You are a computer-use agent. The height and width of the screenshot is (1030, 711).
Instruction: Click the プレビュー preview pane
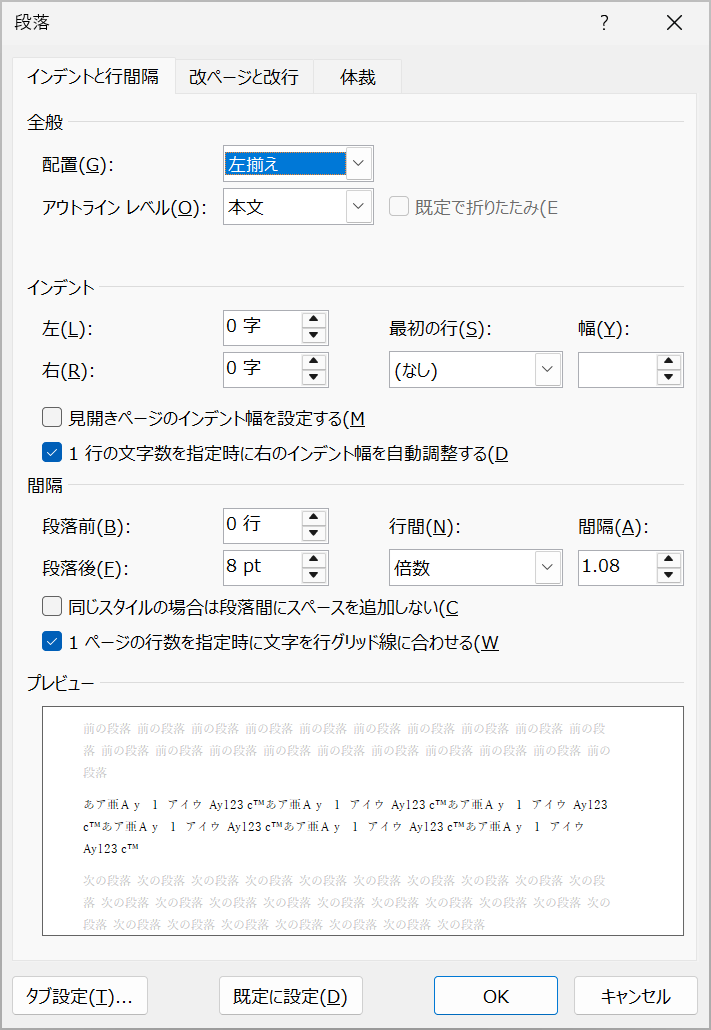363,821
